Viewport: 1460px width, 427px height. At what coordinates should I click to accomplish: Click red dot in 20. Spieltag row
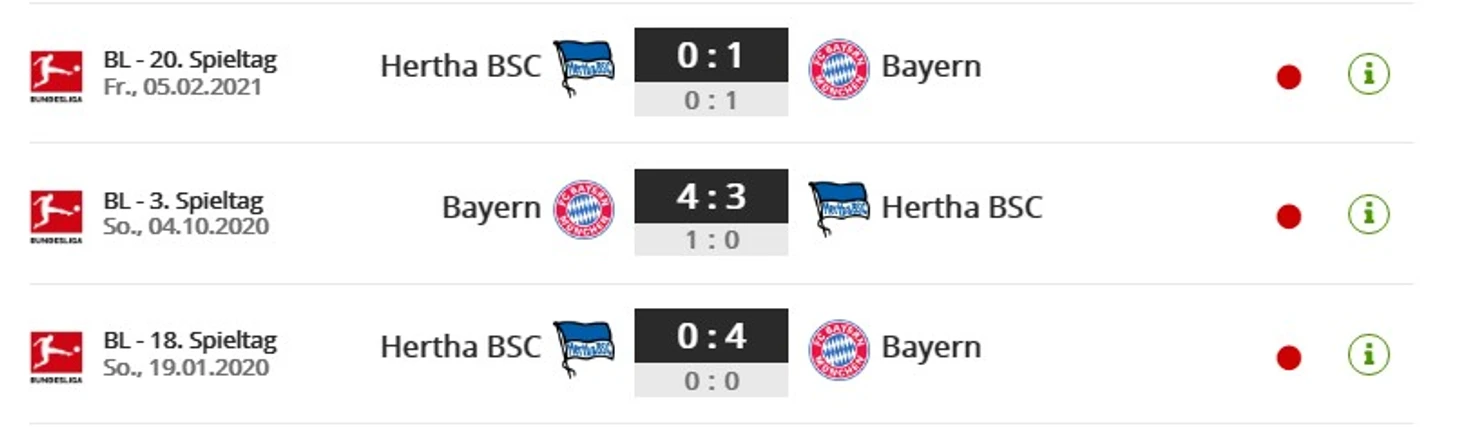click(x=1289, y=77)
